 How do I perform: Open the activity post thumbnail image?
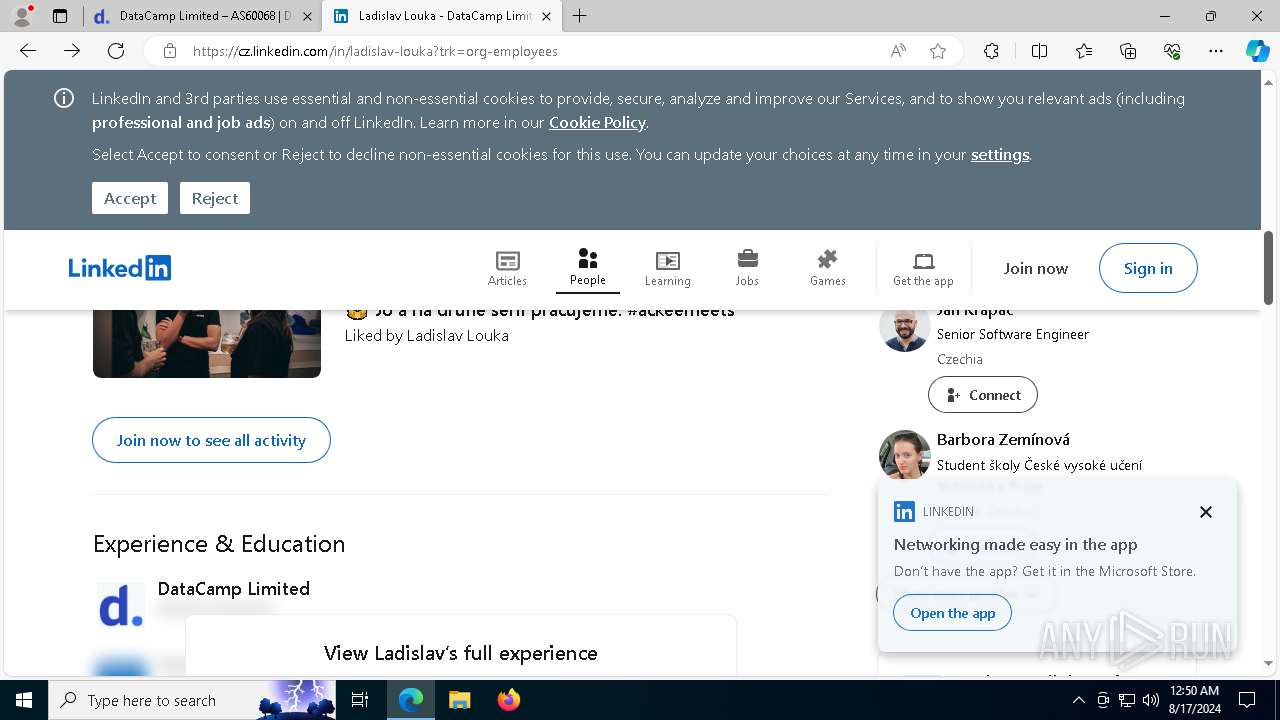point(207,343)
